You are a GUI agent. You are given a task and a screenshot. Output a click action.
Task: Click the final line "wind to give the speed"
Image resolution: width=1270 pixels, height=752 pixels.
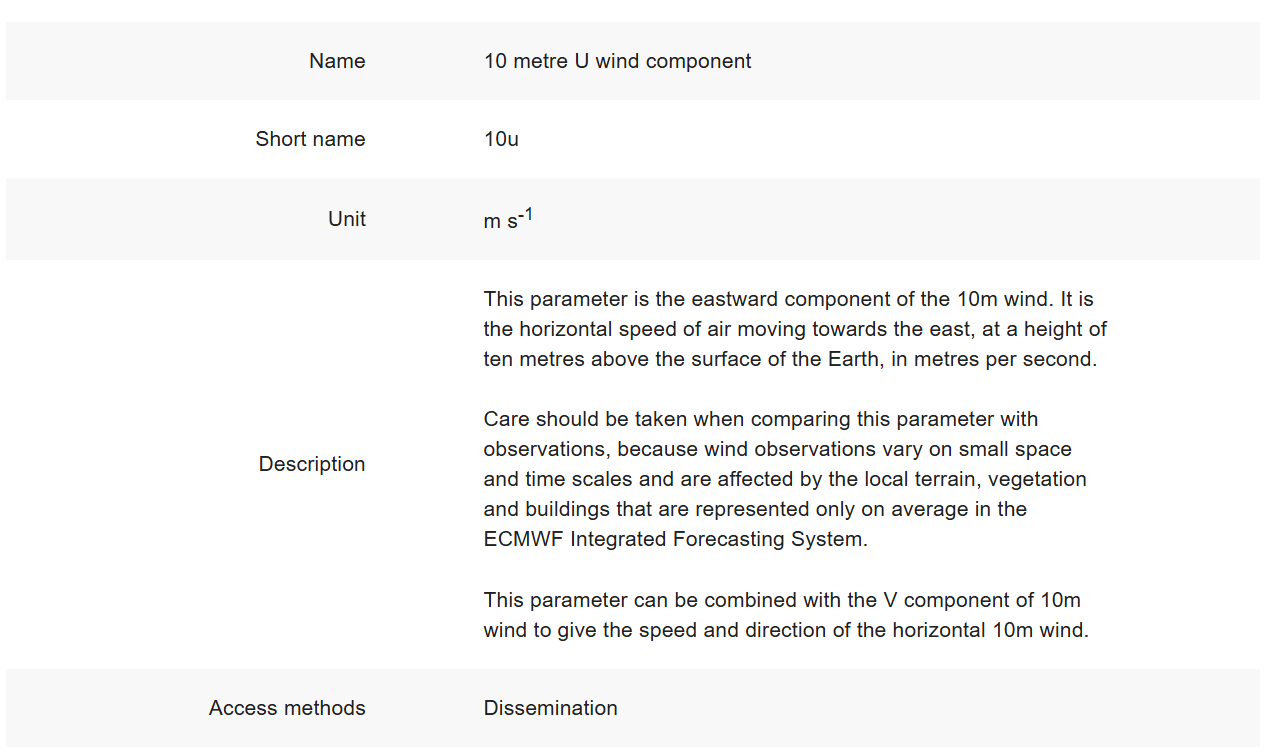785,630
